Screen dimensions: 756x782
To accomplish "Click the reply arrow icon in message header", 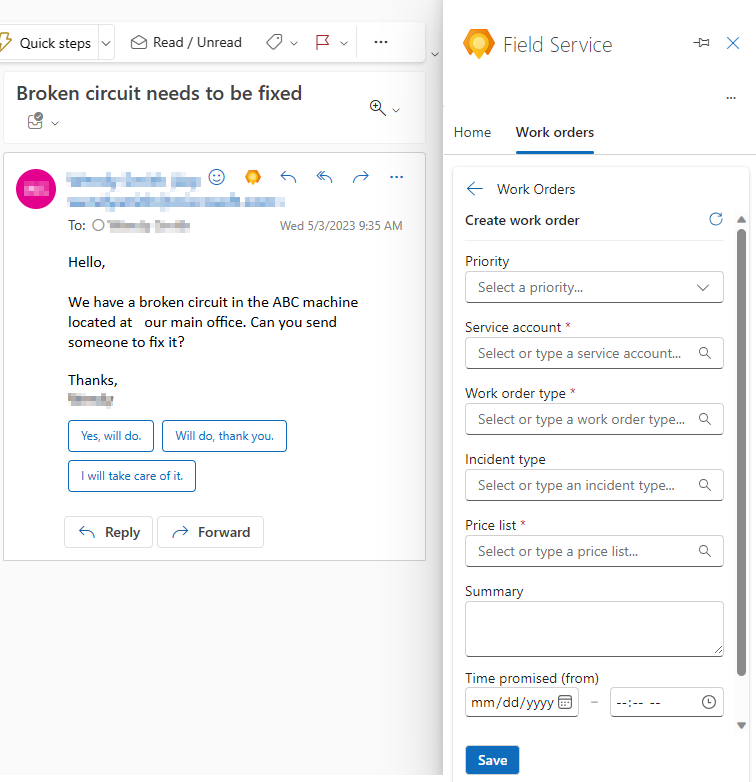I will click(x=288, y=177).
